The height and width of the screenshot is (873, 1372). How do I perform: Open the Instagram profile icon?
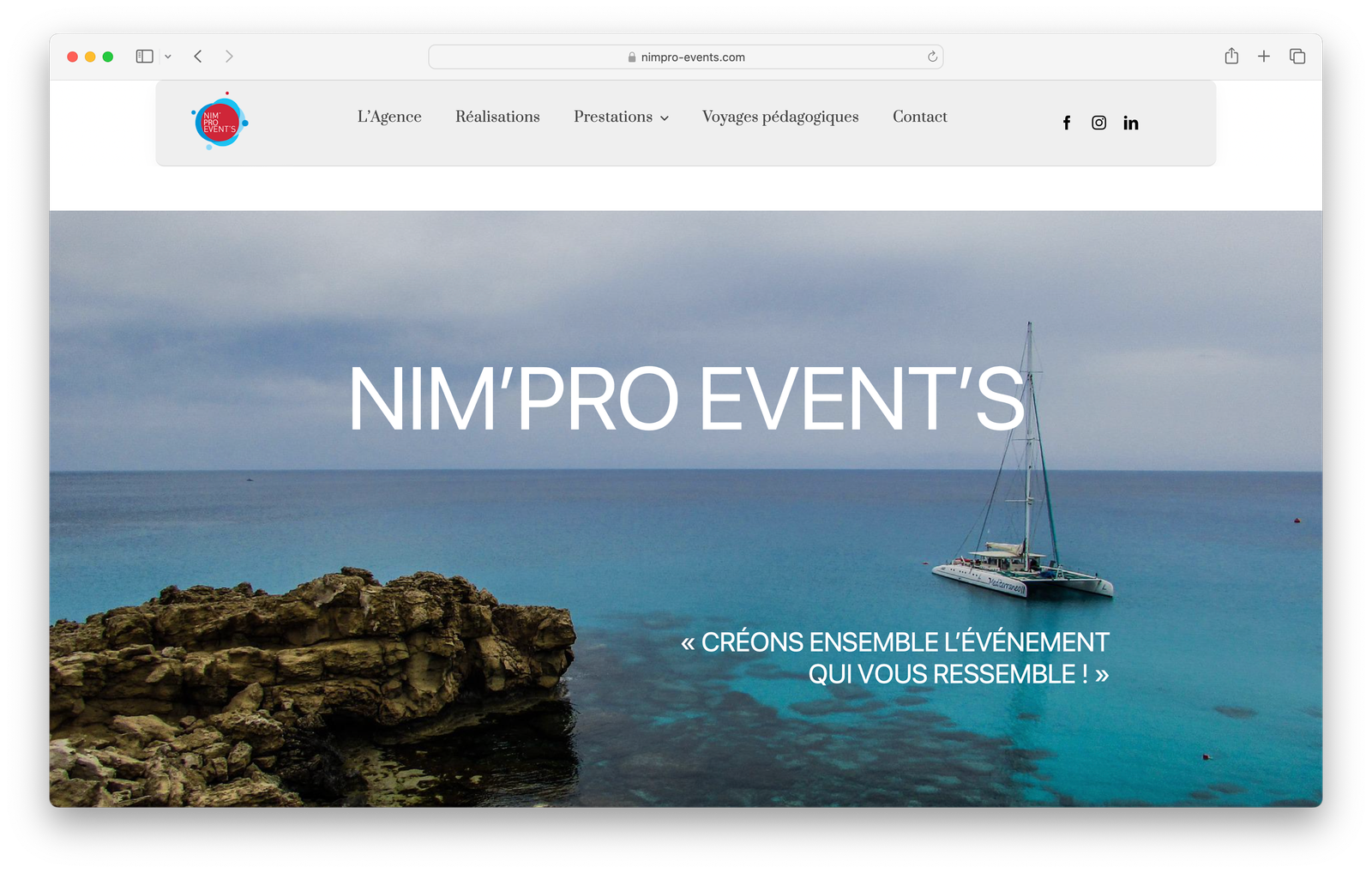(x=1098, y=123)
